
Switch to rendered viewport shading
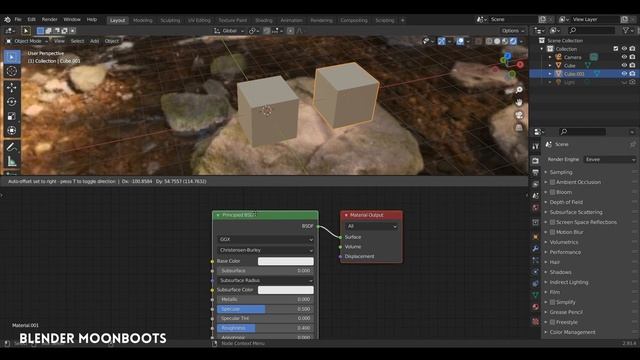tap(513, 41)
